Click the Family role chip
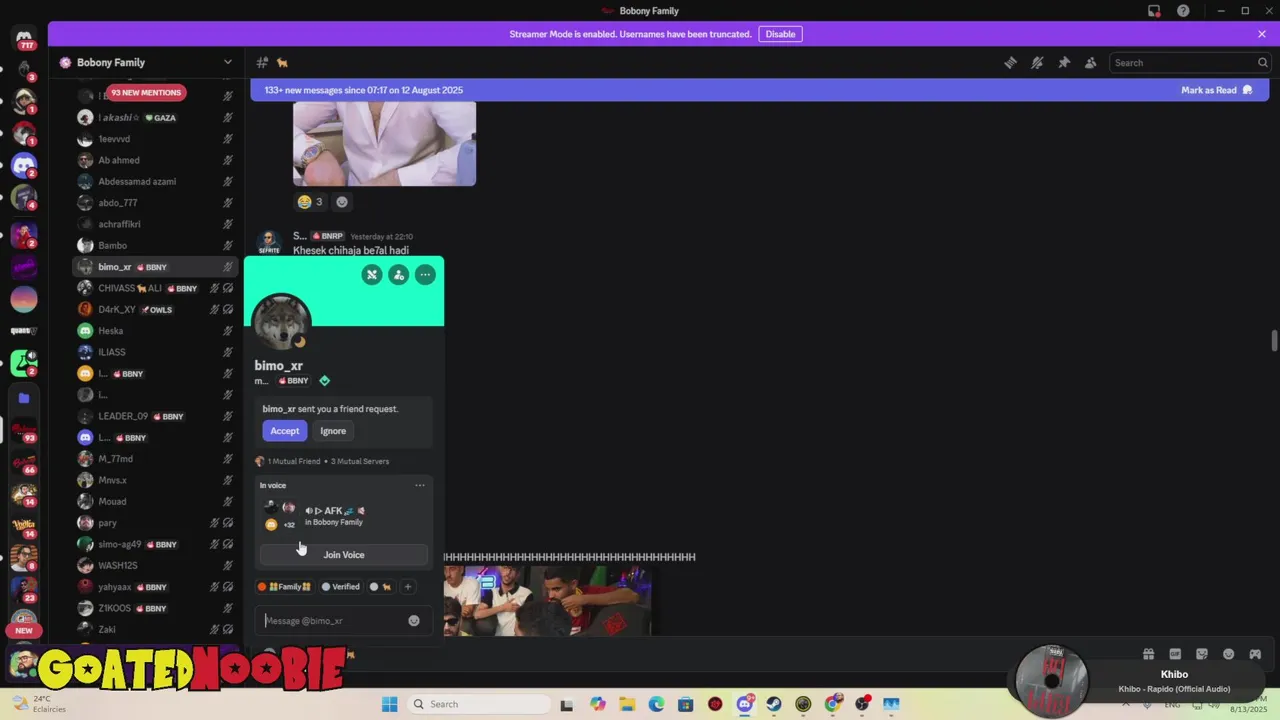The height and width of the screenshot is (720, 1280). pos(284,587)
